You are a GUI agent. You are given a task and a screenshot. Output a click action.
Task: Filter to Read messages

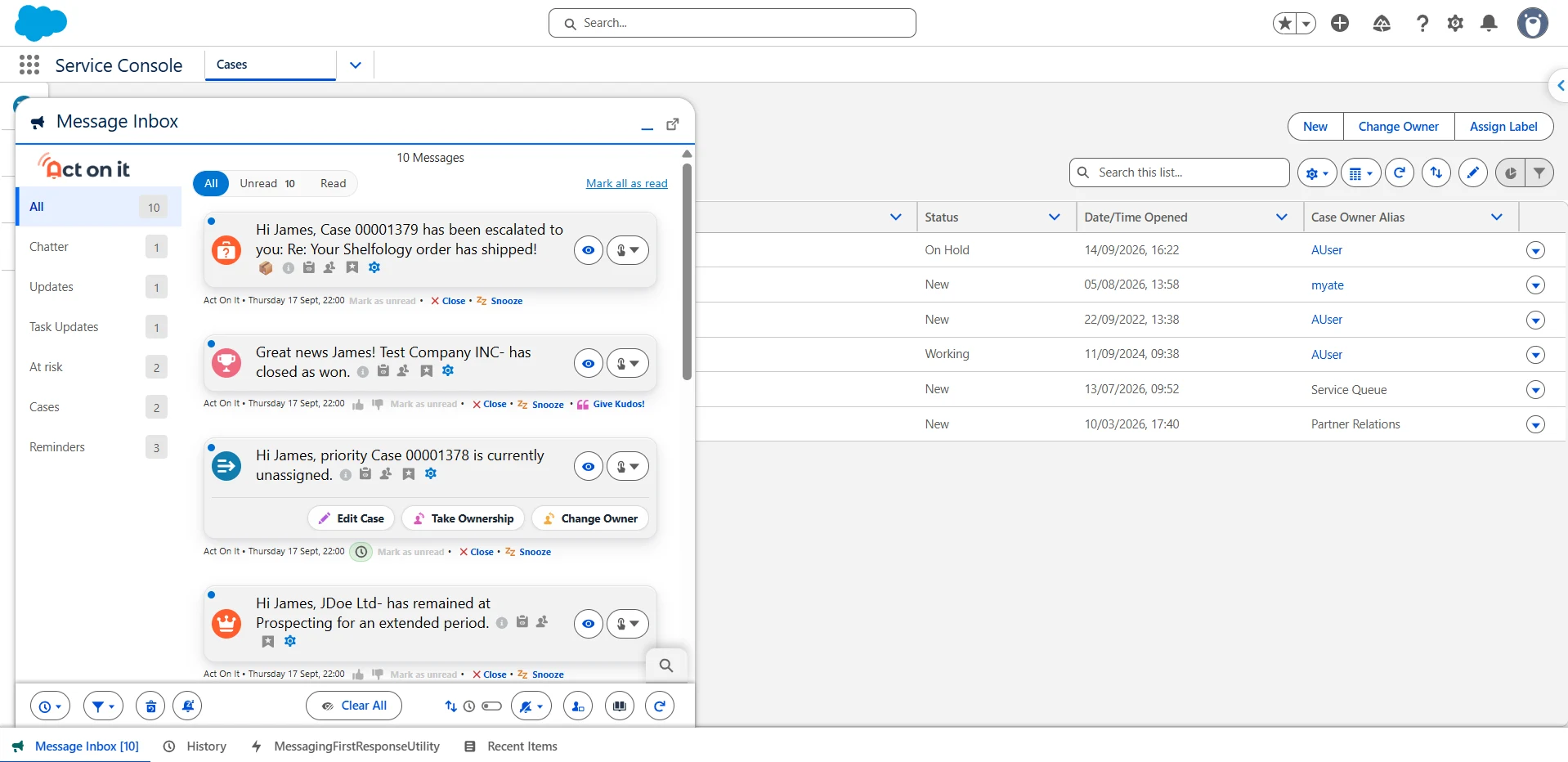tap(333, 183)
